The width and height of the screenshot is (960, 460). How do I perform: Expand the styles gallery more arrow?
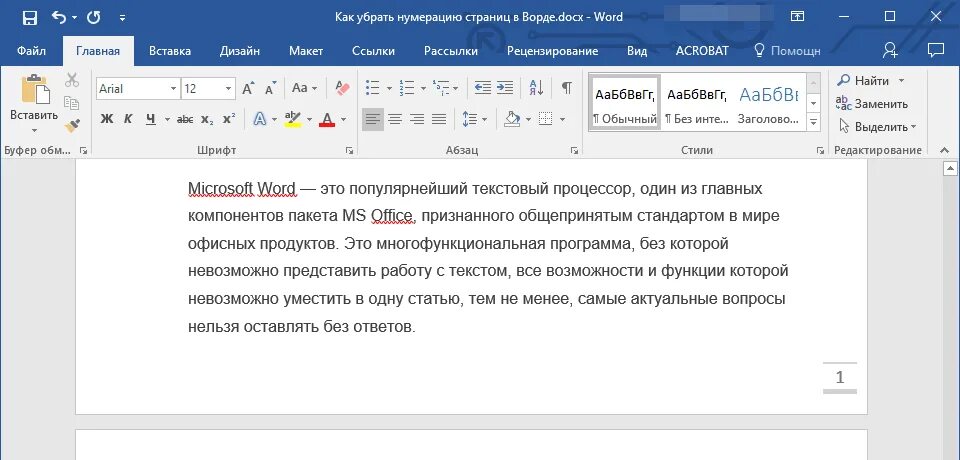pos(814,123)
